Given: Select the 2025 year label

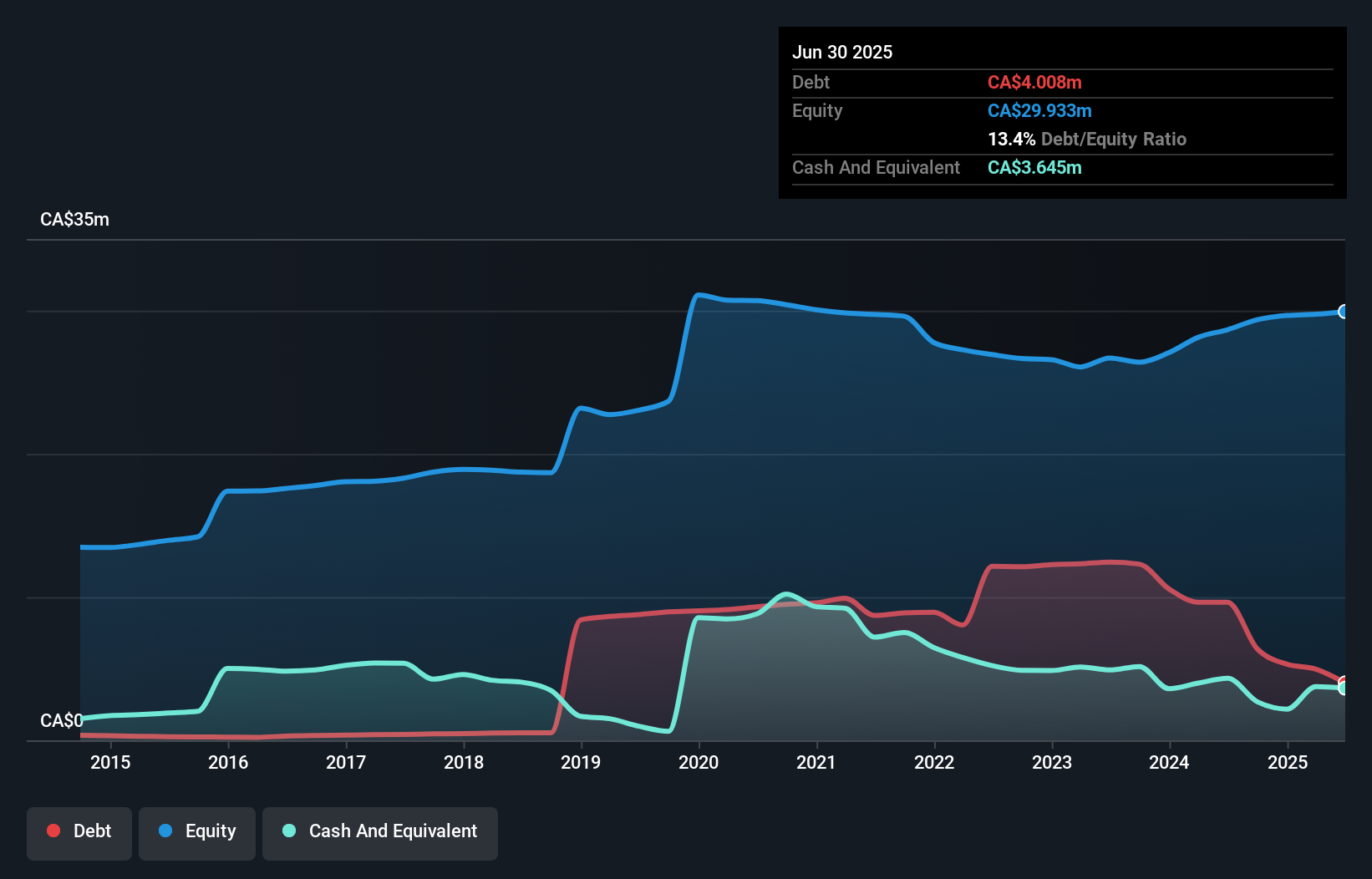Looking at the screenshot, I should point(1288,762).
